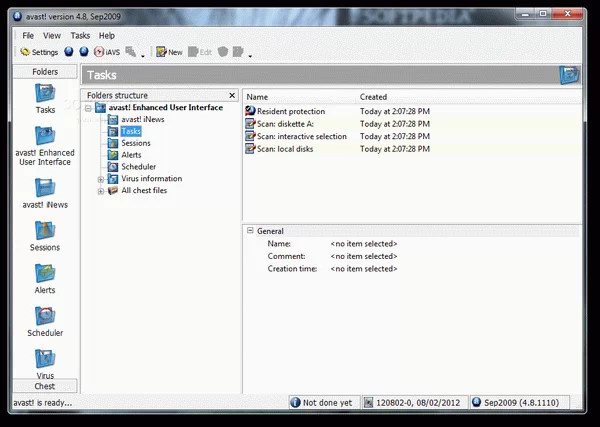Open the Settings toolbar button
The image size is (600, 427).
(x=39, y=52)
